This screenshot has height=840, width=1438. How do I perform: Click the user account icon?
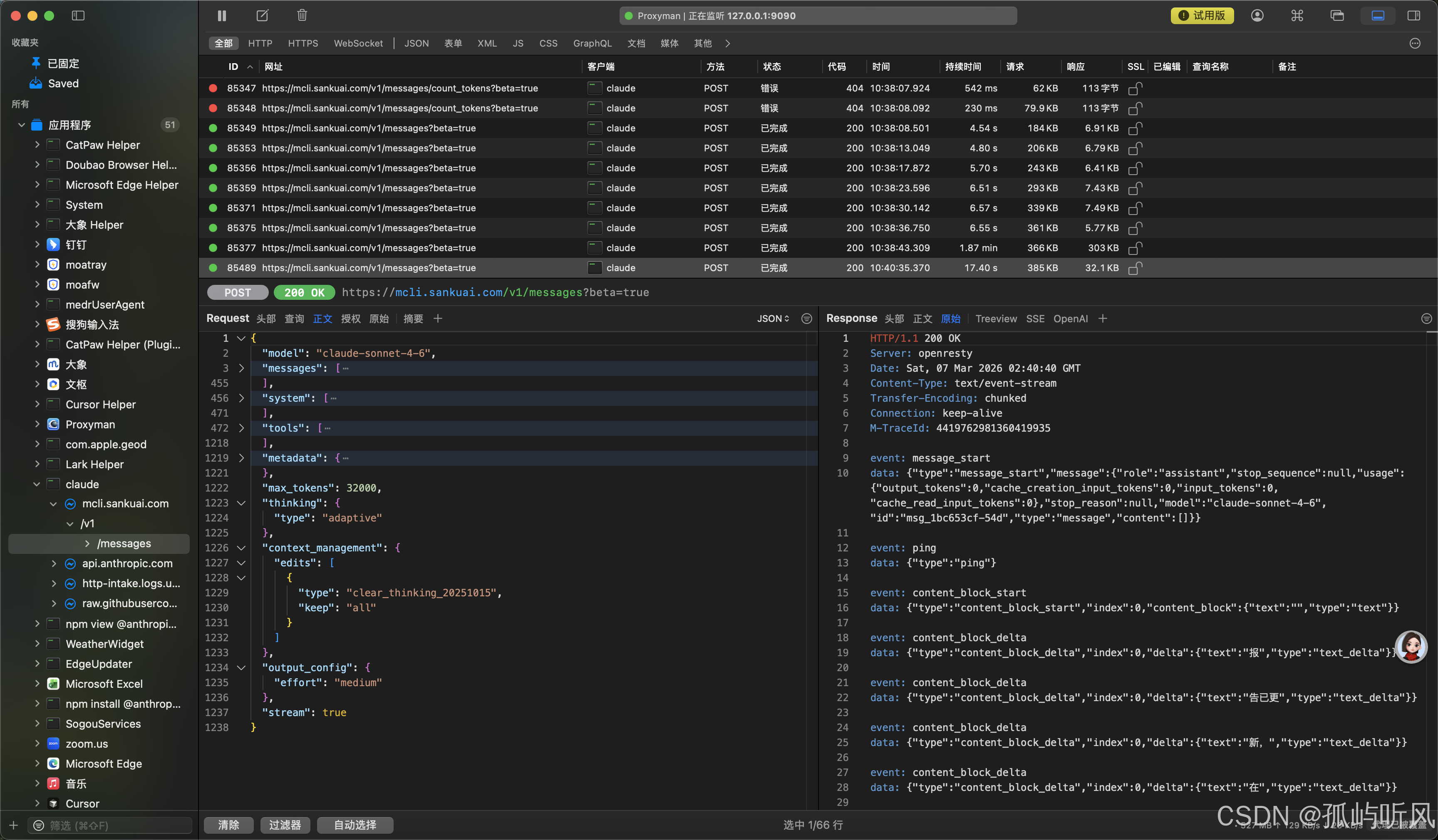pyautogui.click(x=1257, y=15)
